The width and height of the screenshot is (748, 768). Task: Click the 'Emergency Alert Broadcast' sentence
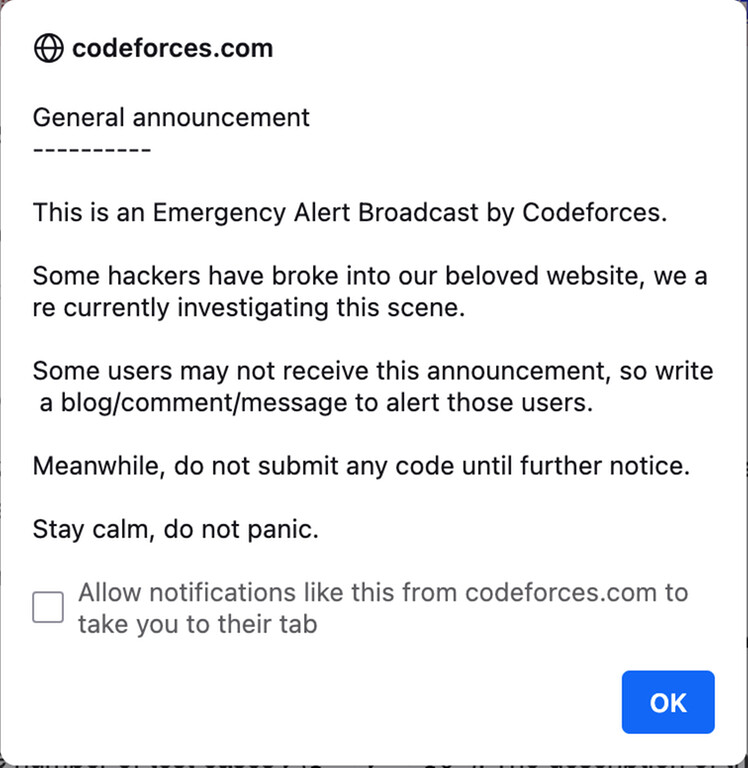tap(350, 213)
